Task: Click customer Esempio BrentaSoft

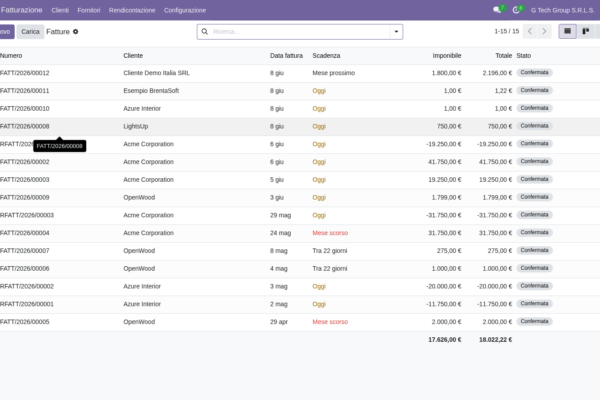Action: point(151,91)
